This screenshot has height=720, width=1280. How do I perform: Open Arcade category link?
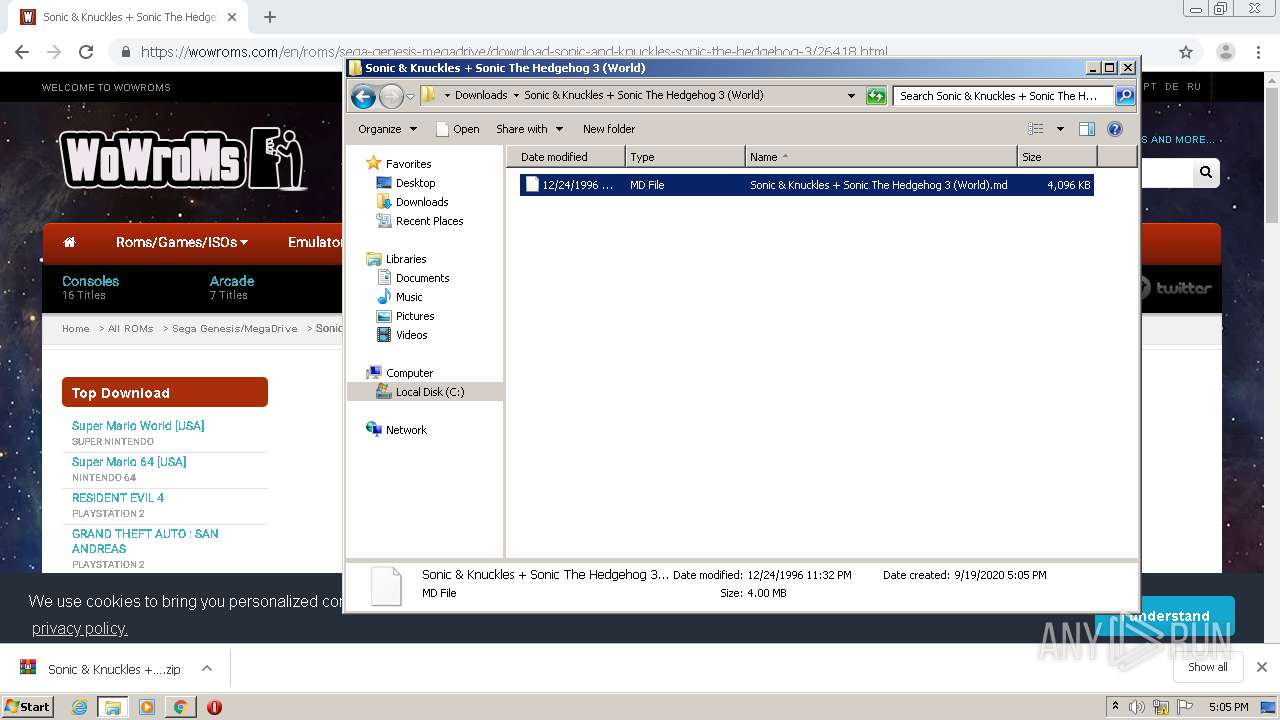point(232,282)
